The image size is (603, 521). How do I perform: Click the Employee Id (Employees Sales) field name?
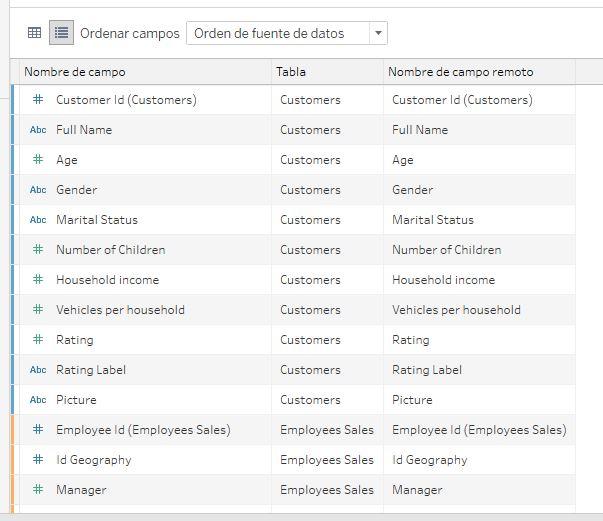point(143,430)
